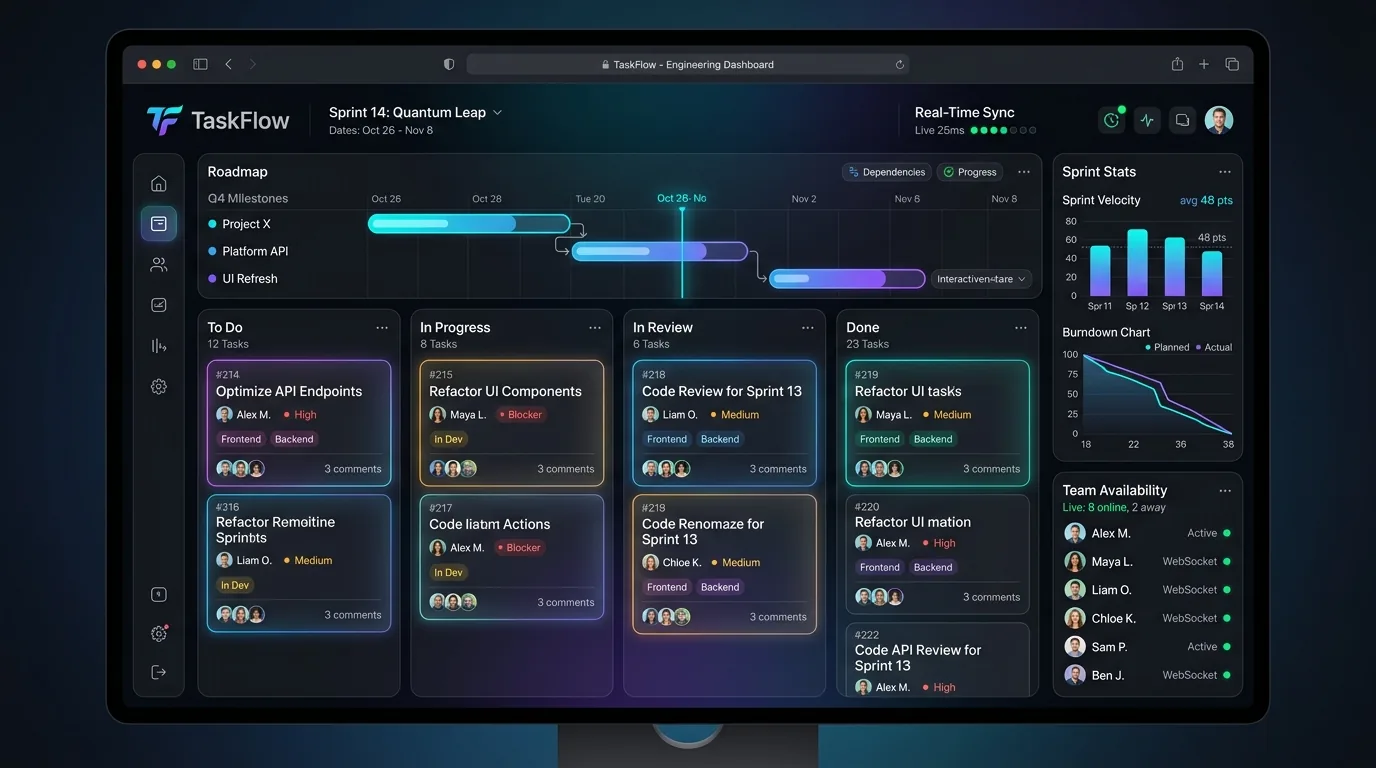The image size is (1376, 768).
Task: Expand the Sprint 14: Quantum Leap dropdown
Action: [415, 112]
